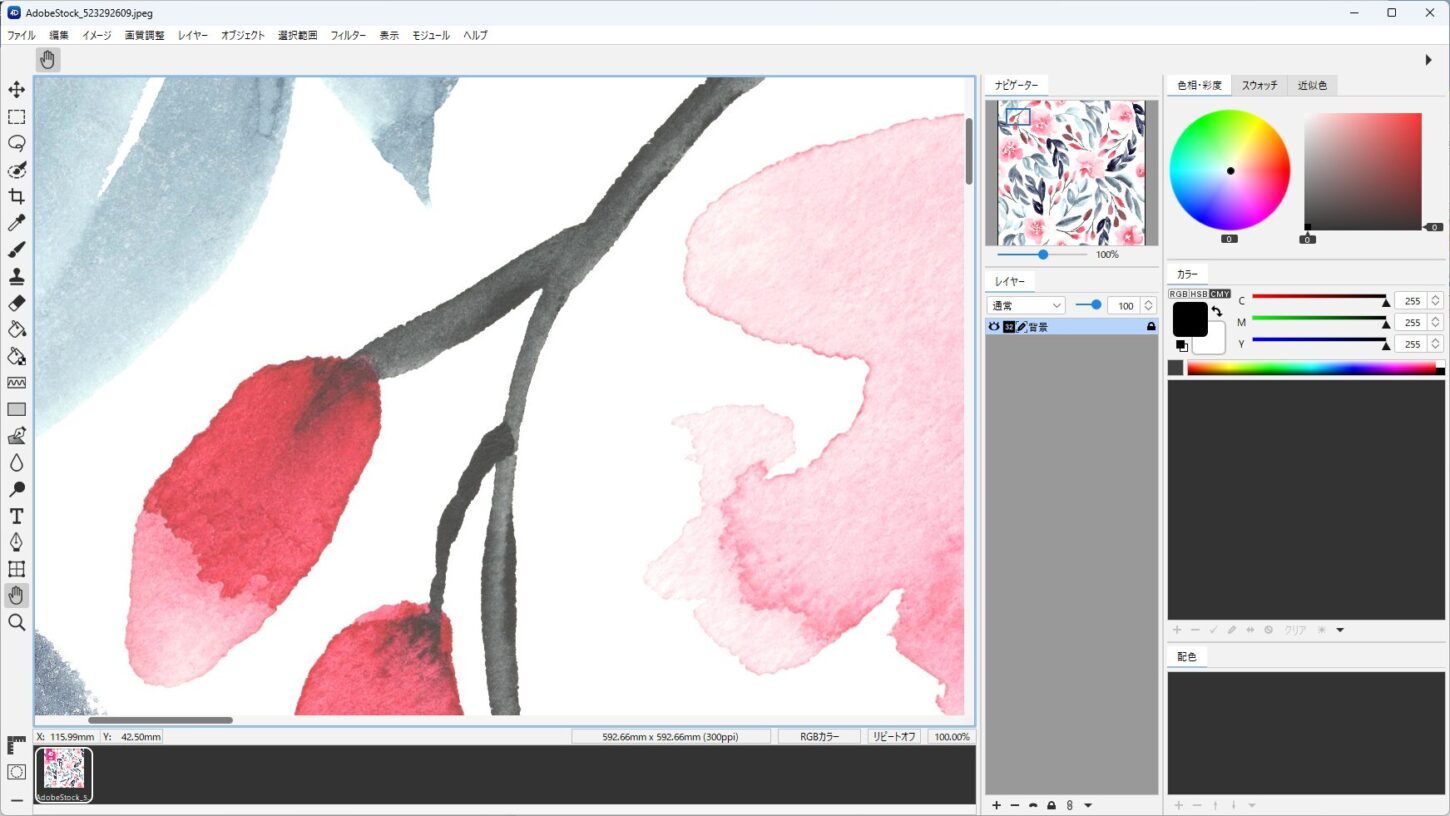This screenshot has height=816, width=1450.
Task: Add a new layer with plus button
Action: point(996,805)
